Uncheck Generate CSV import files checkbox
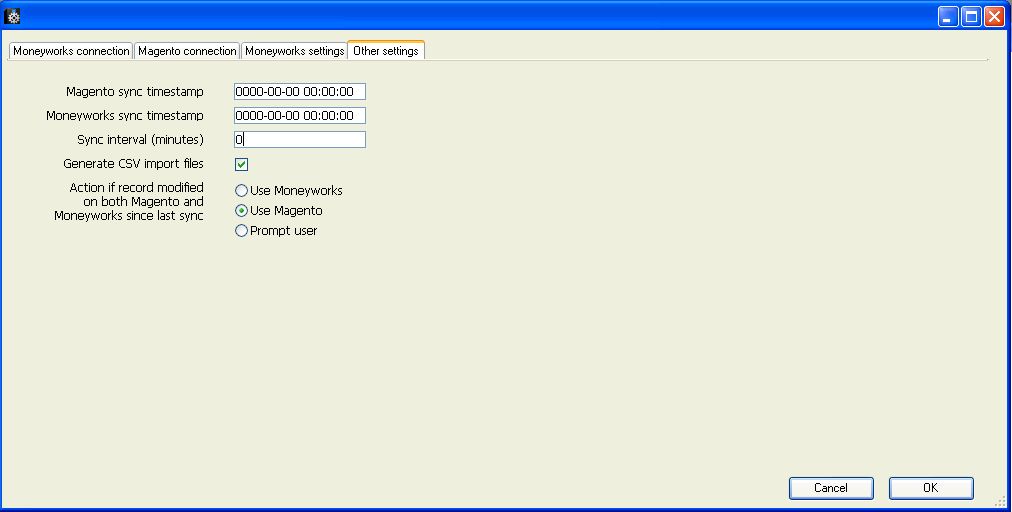This screenshot has width=1012, height=512. (241, 165)
